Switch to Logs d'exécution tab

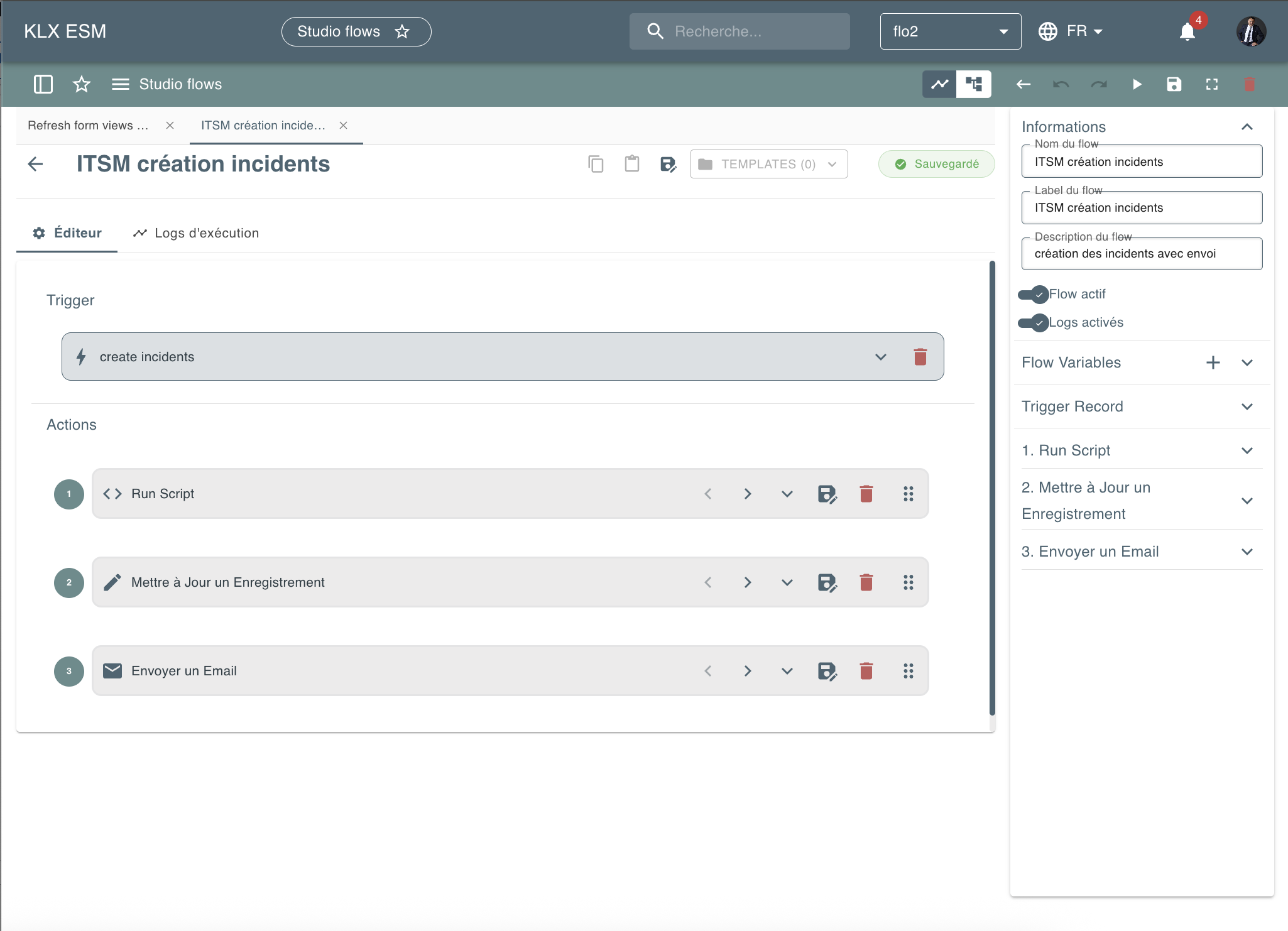(x=196, y=233)
